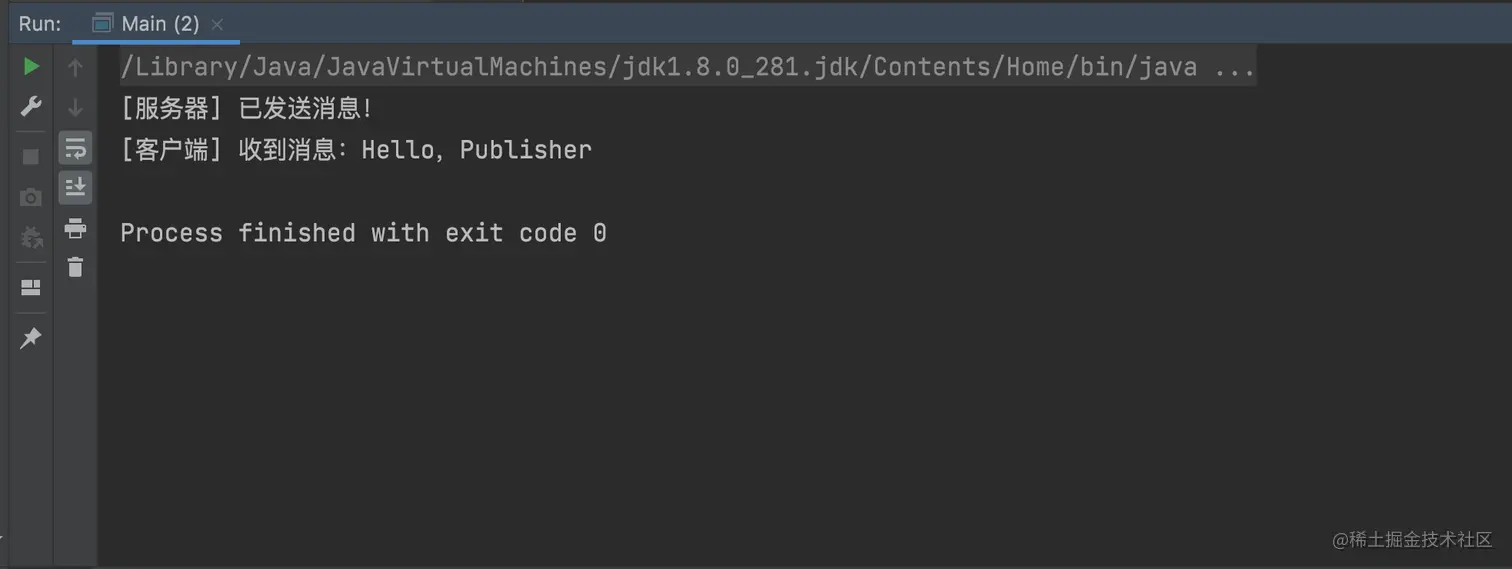
Task: Toggle the pin tab icon
Action: pyautogui.click(x=31, y=339)
